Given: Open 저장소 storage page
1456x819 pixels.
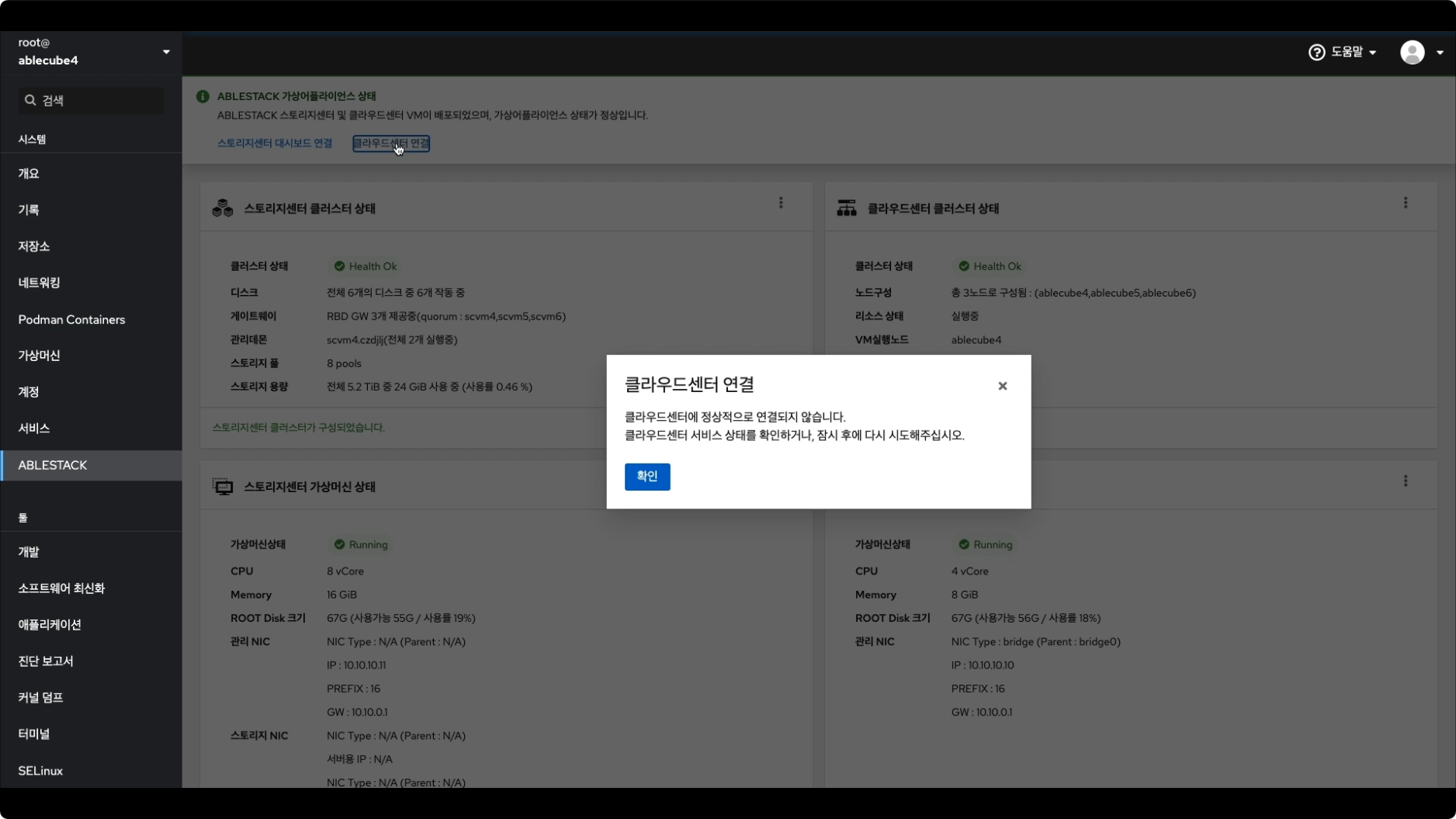Looking at the screenshot, I should 91,246.
